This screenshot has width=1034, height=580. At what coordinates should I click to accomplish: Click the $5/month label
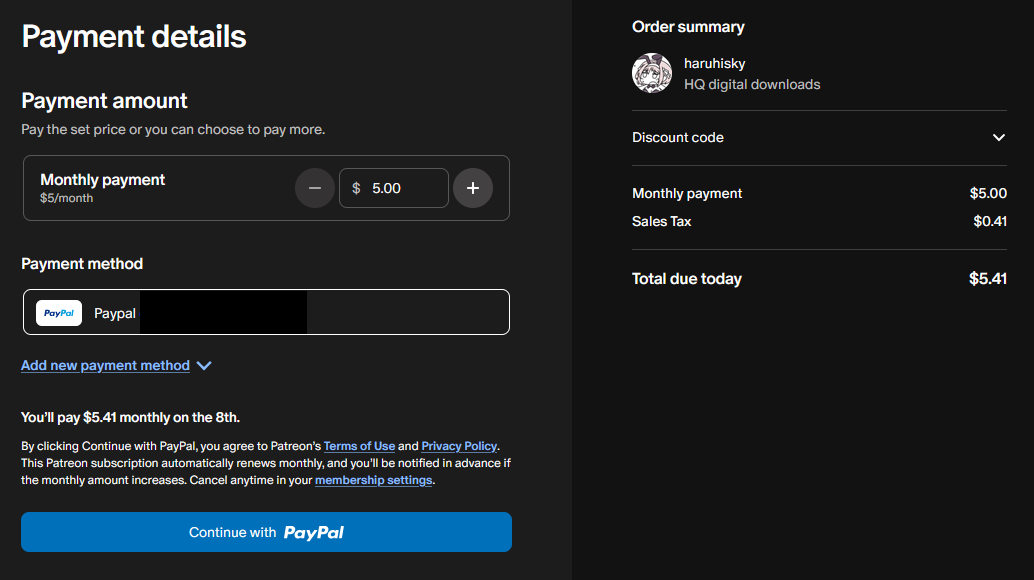click(x=67, y=198)
